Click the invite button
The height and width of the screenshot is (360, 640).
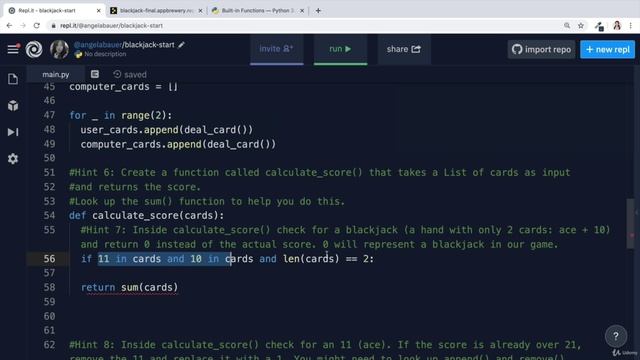point(276,49)
